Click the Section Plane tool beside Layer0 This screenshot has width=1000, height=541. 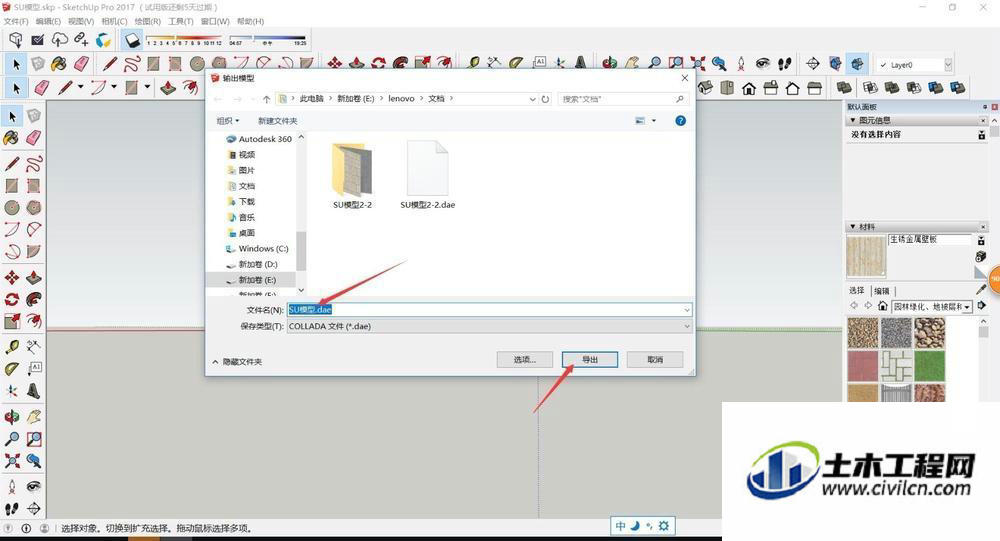pyautogui.click(x=812, y=63)
